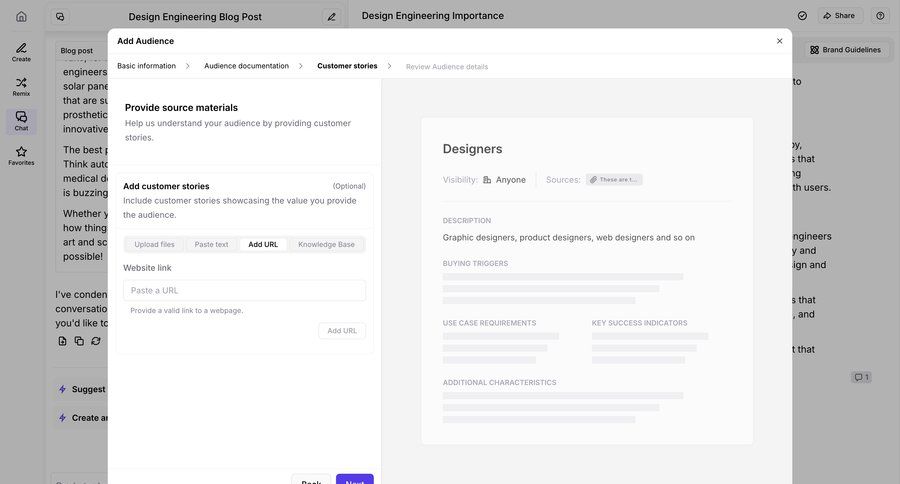Click the Anyone visibility setting
The width and height of the screenshot is (900, 484).
504,180
